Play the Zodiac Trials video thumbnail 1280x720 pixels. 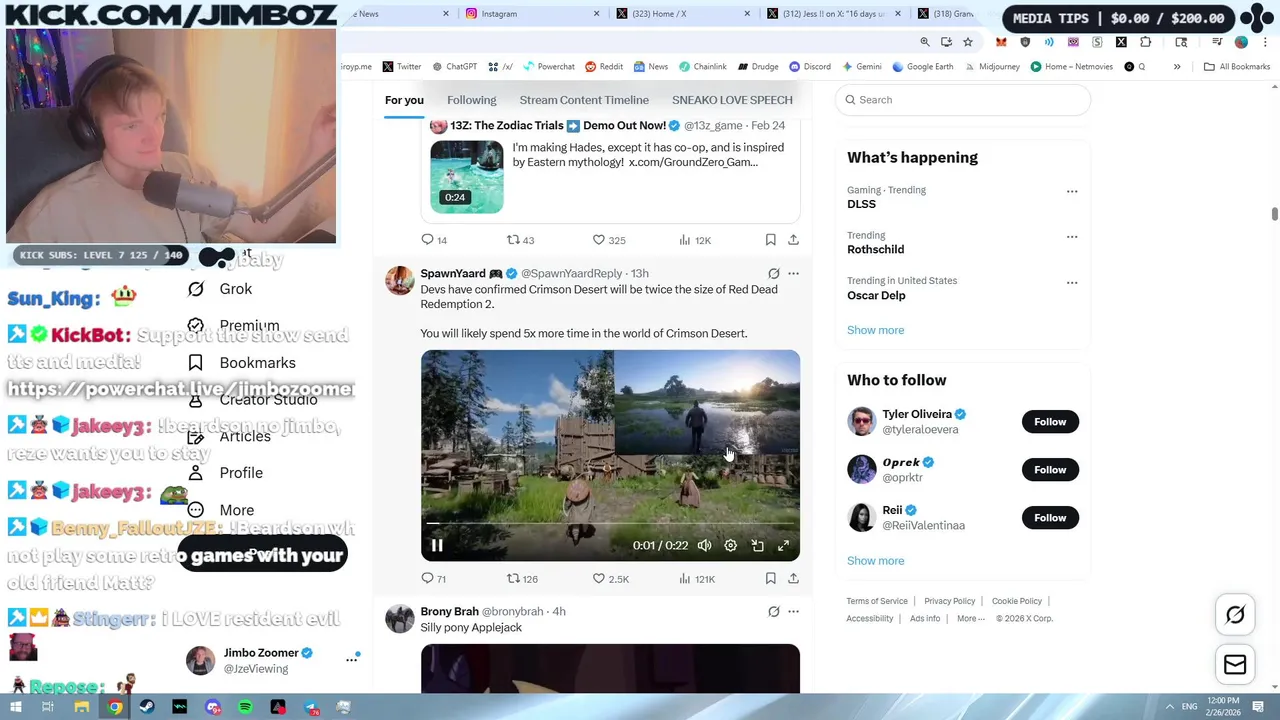[x=467, y=177]
